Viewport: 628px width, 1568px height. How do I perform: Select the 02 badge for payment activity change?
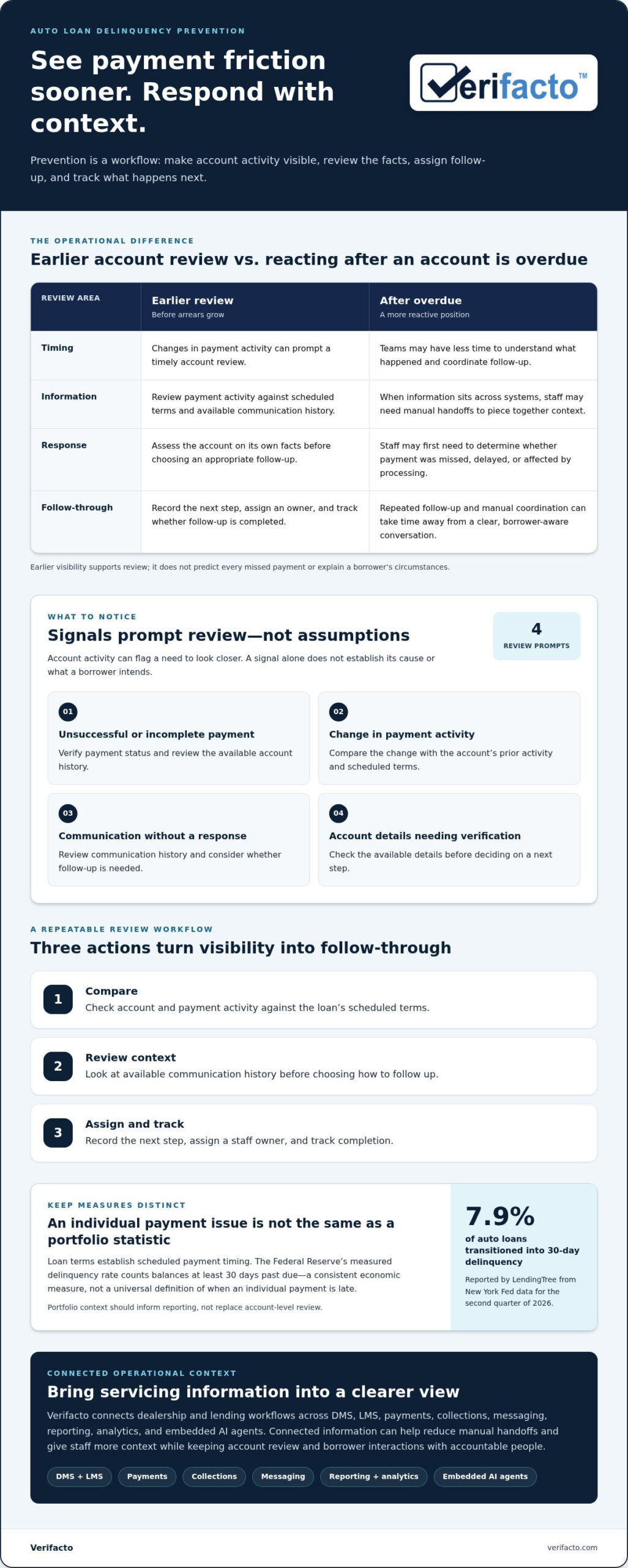(338, 712)
